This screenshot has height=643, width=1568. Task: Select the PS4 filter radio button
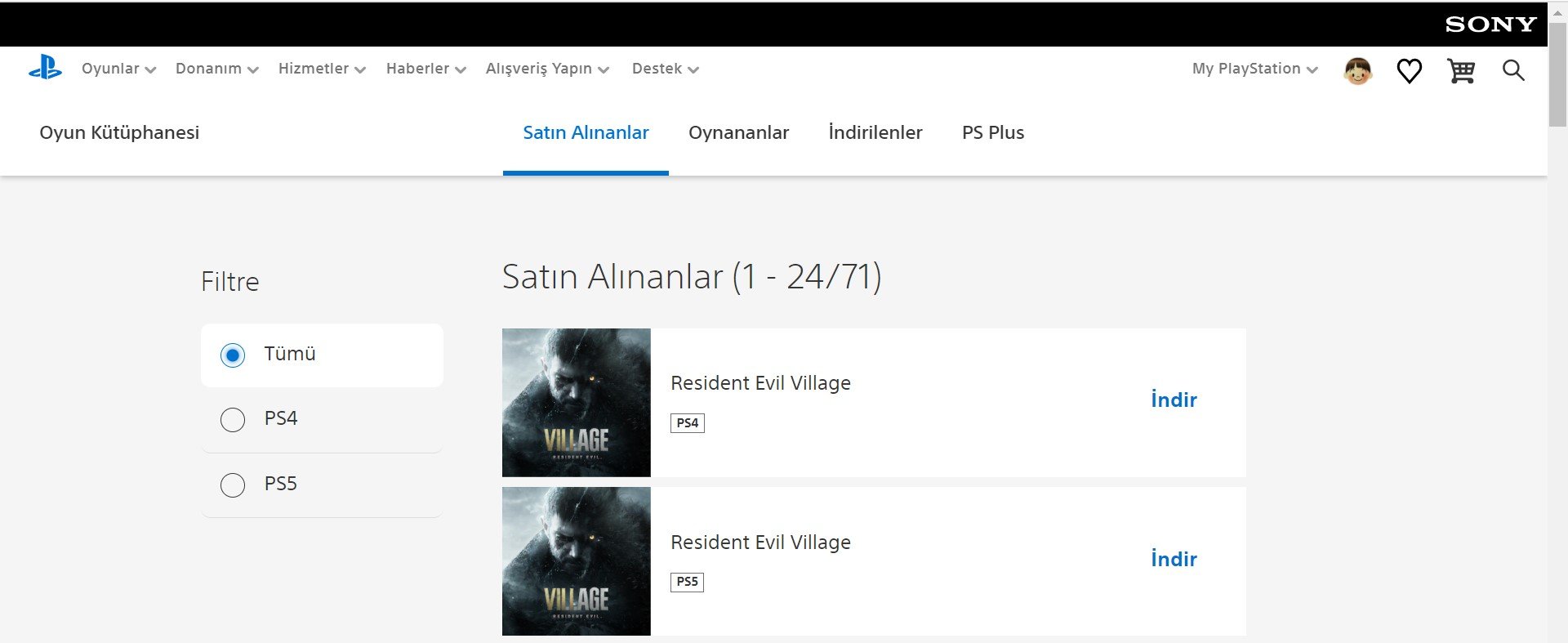click(x=233, y=420)
